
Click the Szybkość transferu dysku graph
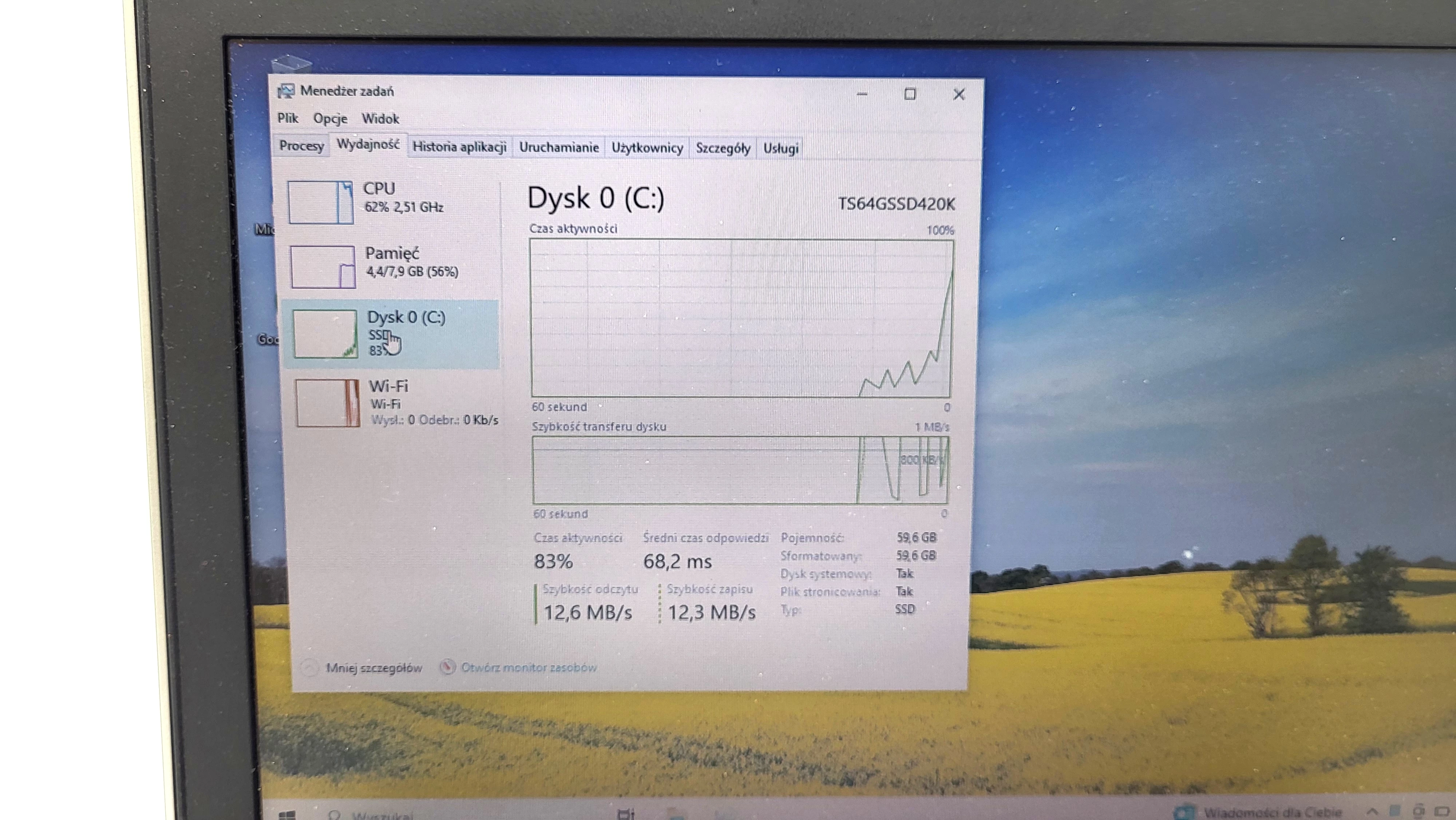[740, 470]
